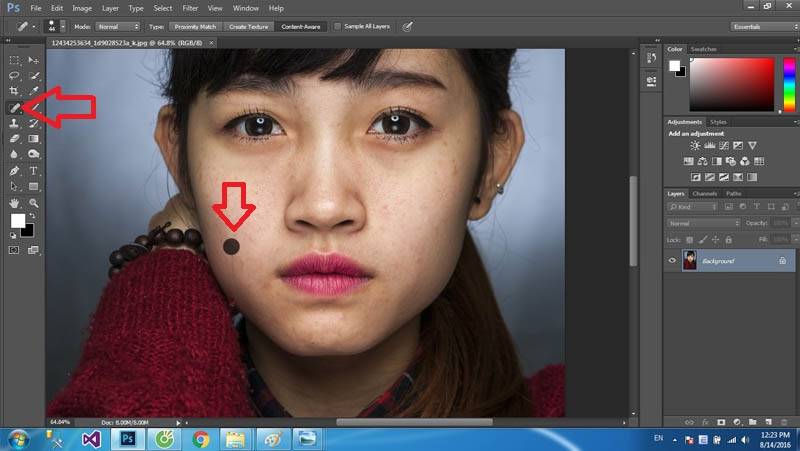This screenshot has width=800, height=451.
Task: Hide the Background layer with eye icon
Action: point(672,261)
